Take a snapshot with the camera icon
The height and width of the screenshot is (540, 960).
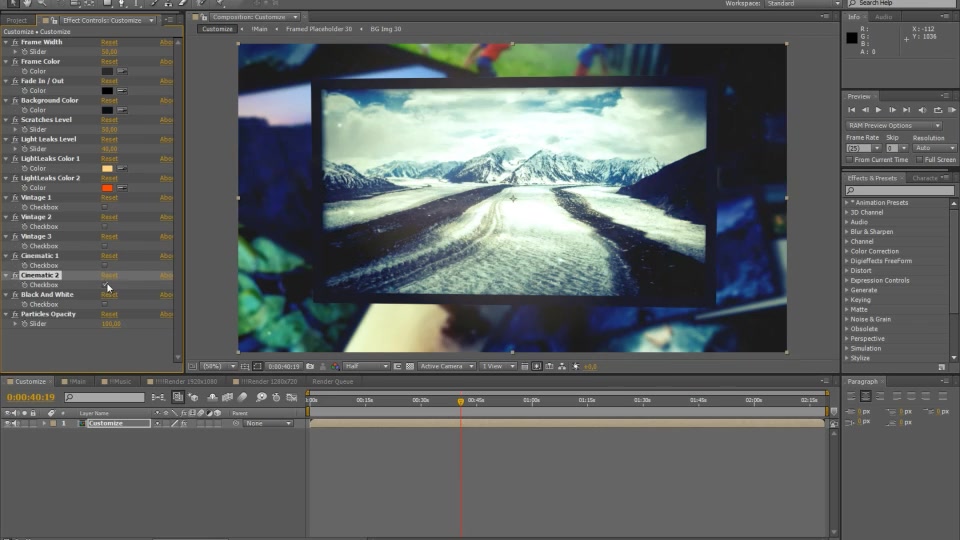coord(310,366)
